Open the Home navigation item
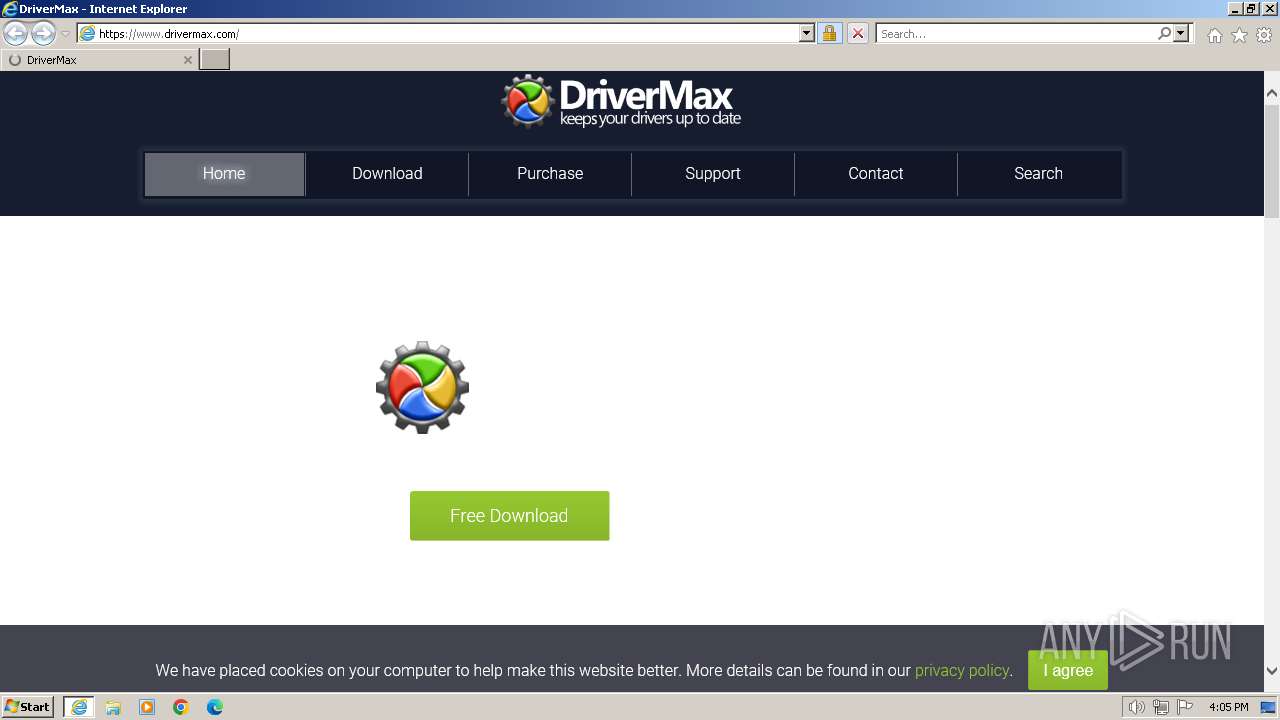 [224, 174]
